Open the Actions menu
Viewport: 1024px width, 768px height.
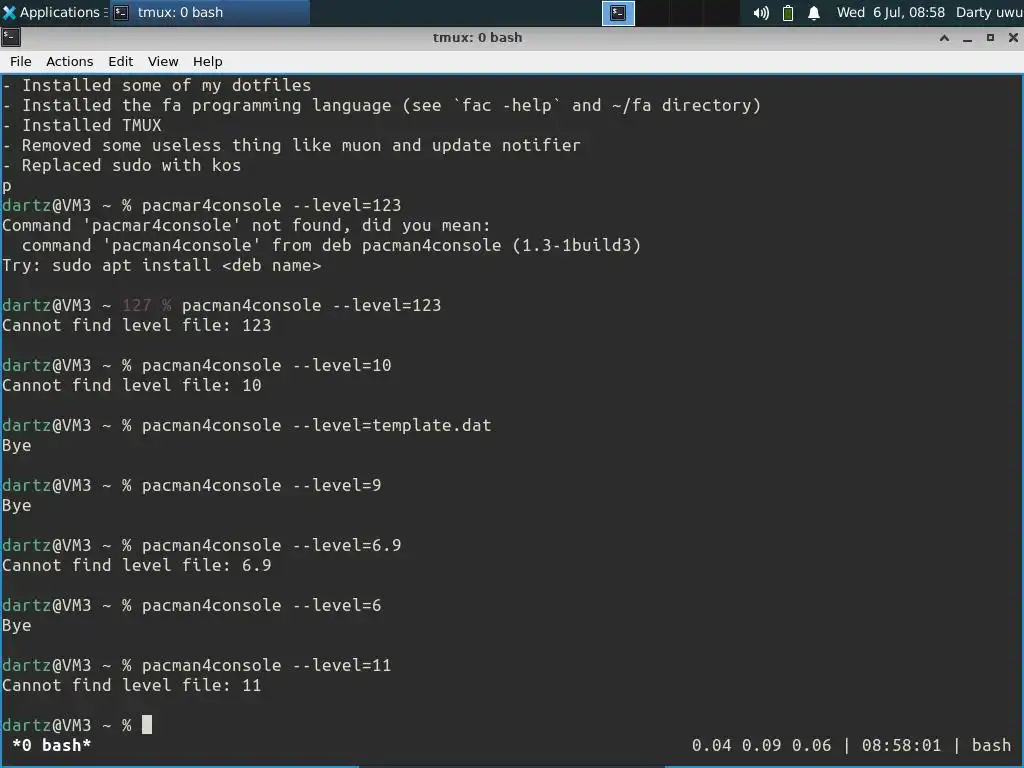[69, 61]
